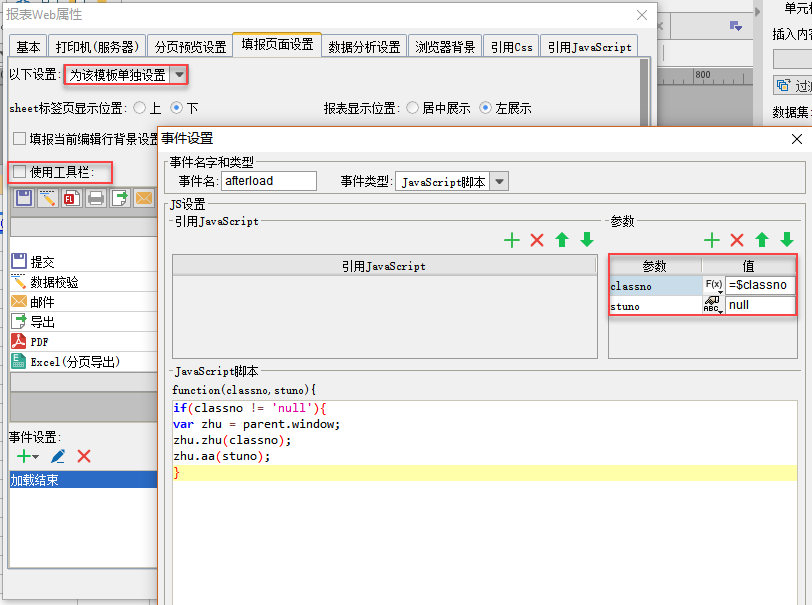Select 数据校验 item in button list
This screenshot has height=605, width=812.
(x=83, y=282)
